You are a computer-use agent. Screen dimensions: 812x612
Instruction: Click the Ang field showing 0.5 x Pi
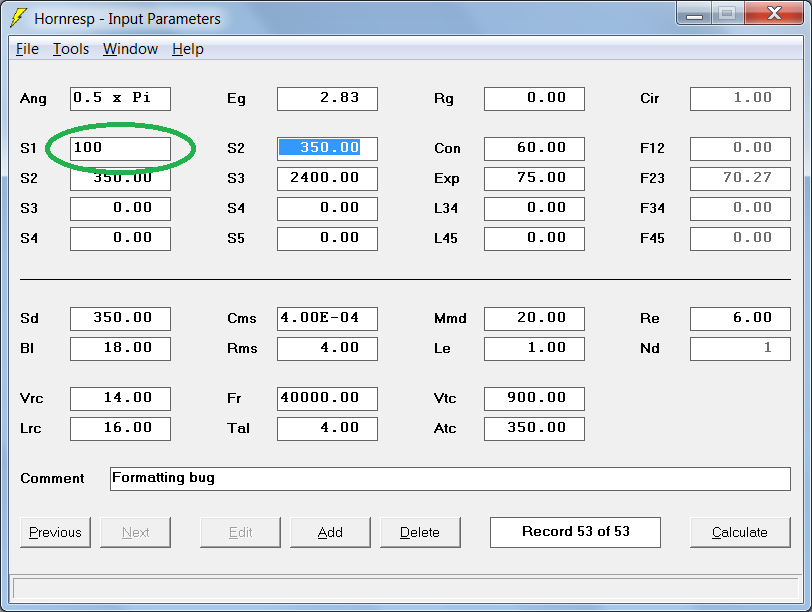120,99
